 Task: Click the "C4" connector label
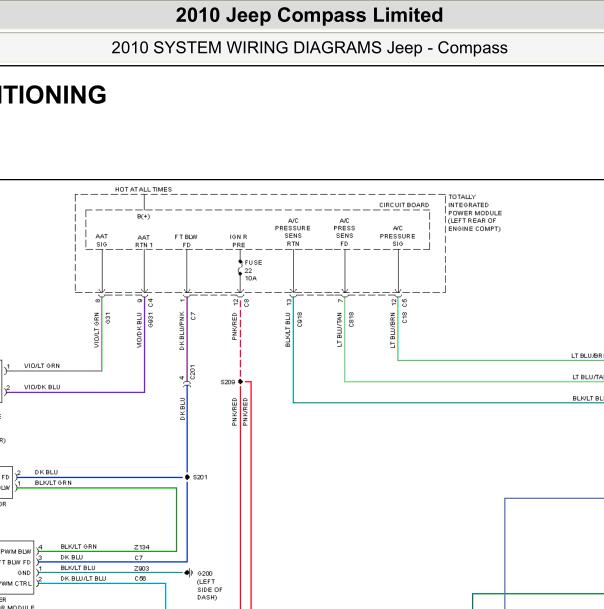(151, 303)
